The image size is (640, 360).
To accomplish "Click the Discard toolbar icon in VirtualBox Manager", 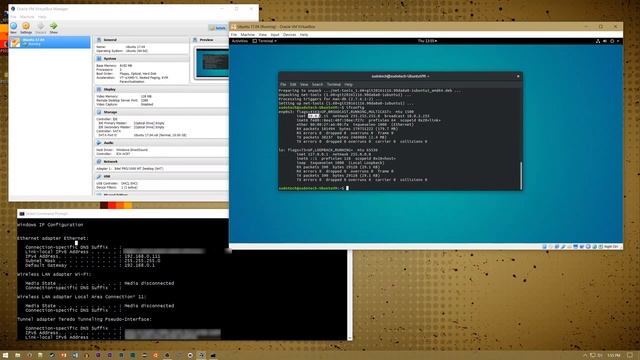I will coord(40,27).
